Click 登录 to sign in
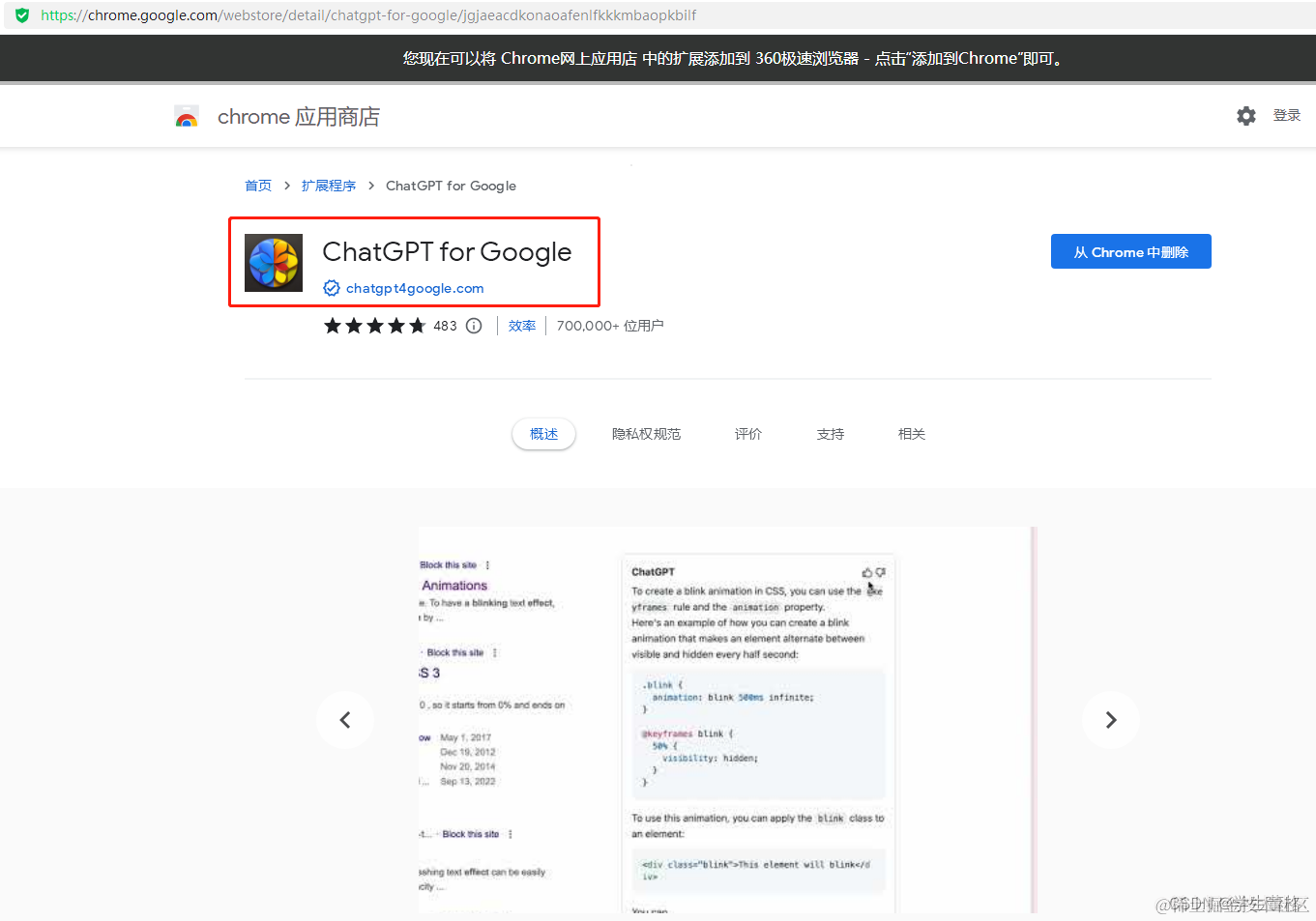 point(1287,115)
